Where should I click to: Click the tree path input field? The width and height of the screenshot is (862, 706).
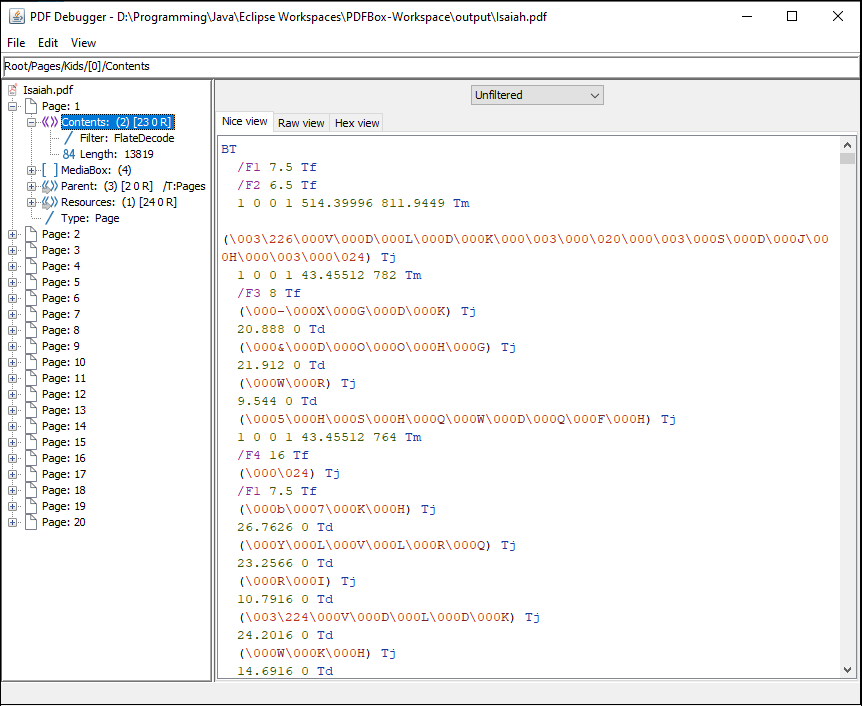(431, 67)
